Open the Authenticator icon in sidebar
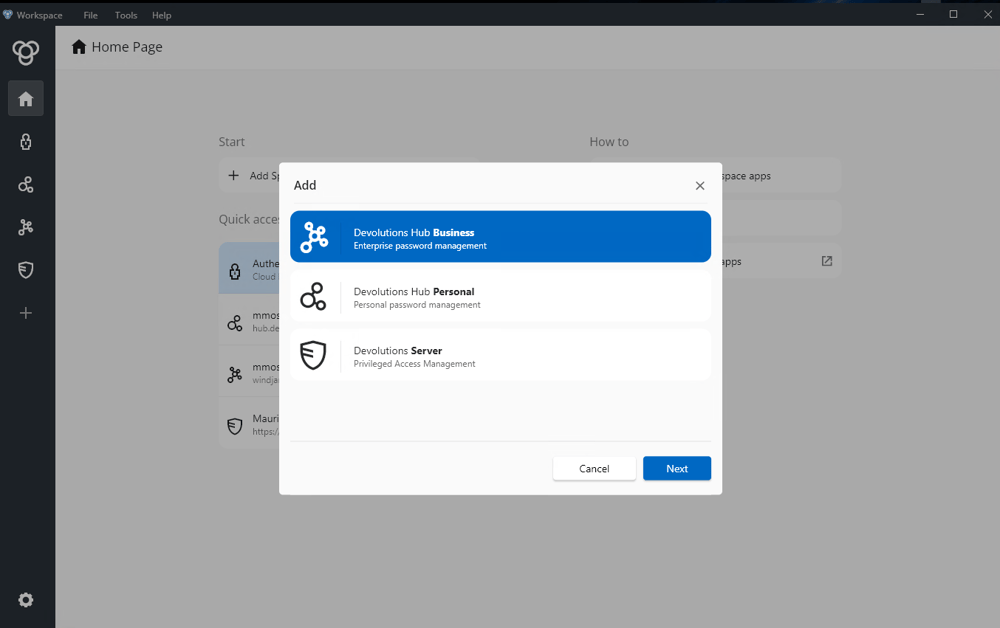This screenshot has width=1000, height=628. pos(26,142)
